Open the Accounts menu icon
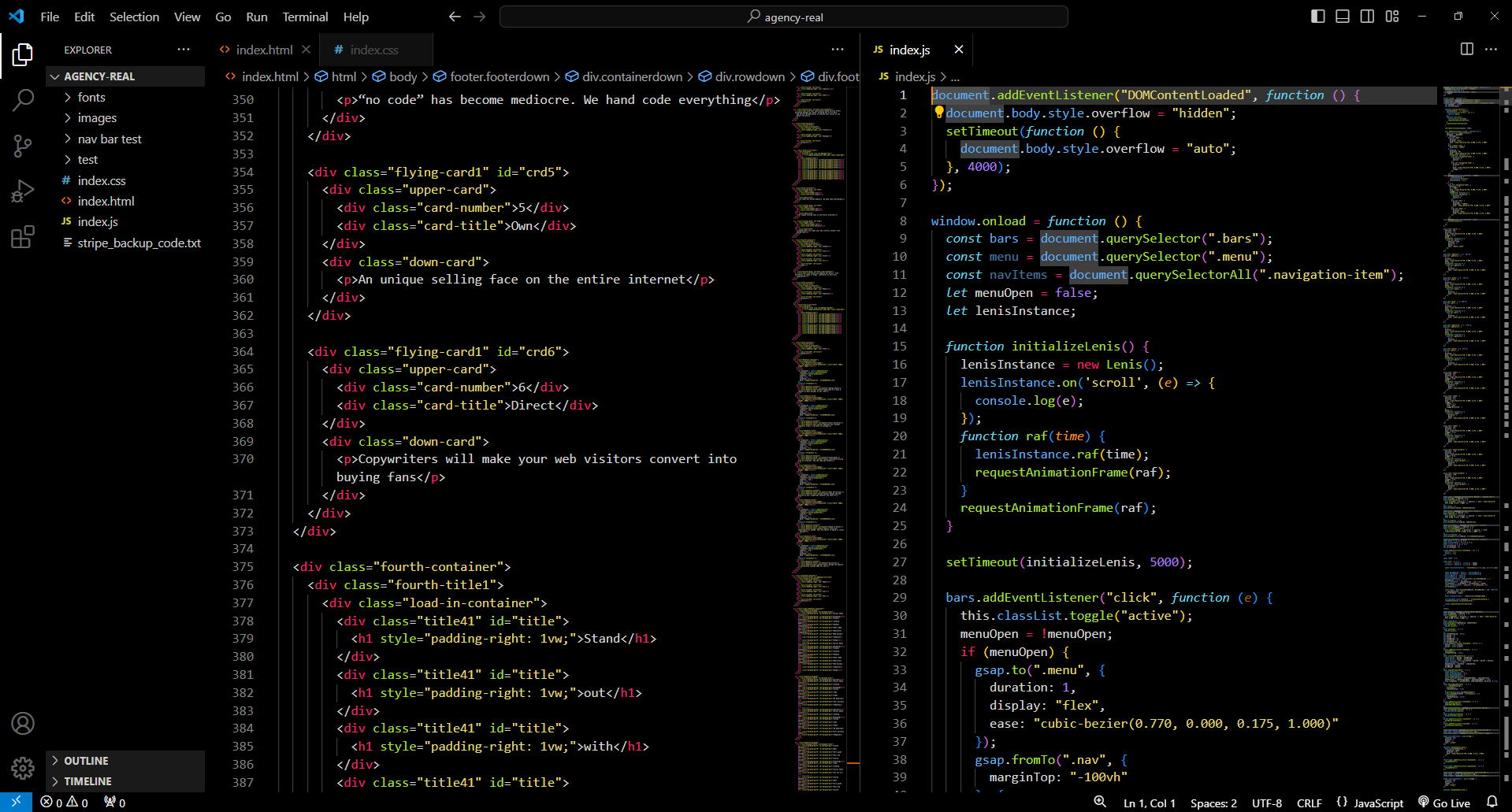The width and height of the screenshot is (1512, 812). coord(23,723)
